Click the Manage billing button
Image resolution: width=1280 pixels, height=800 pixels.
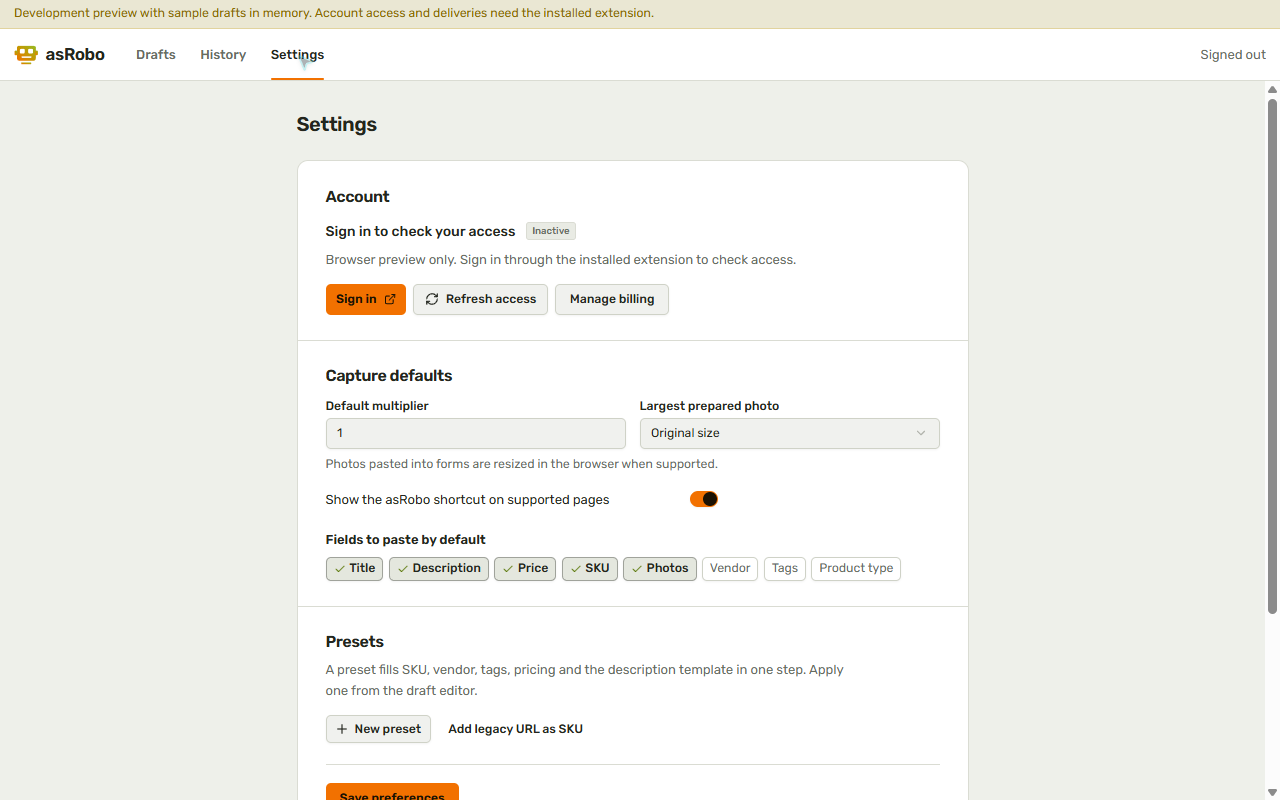(x=612, y=299)
